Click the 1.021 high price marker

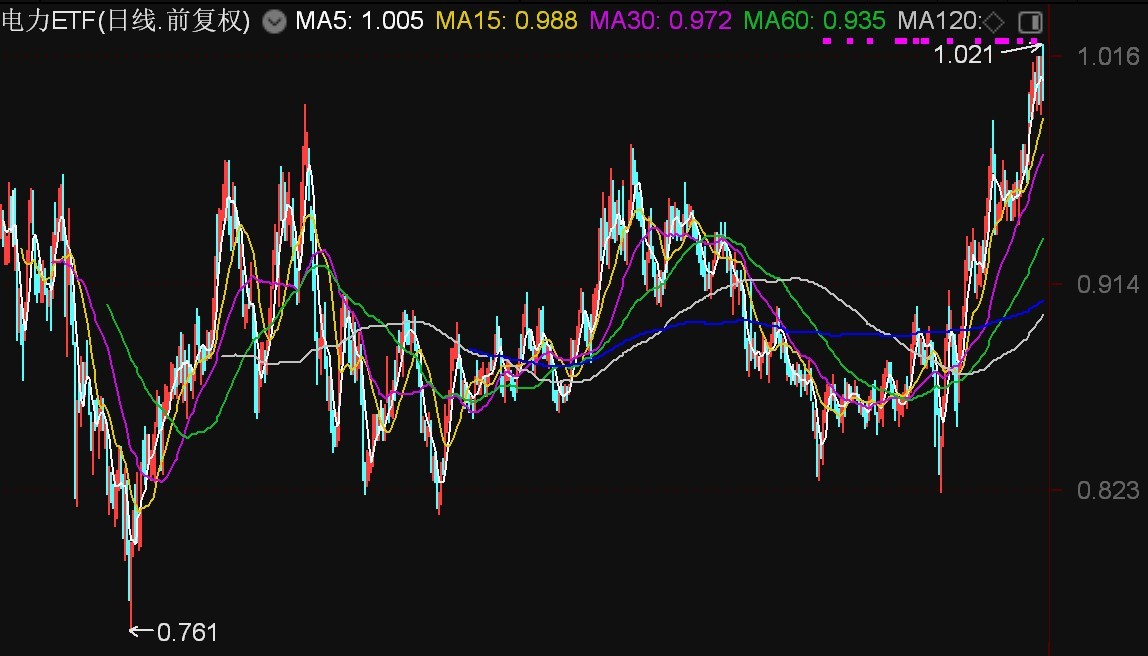click(x=964, y=54)
